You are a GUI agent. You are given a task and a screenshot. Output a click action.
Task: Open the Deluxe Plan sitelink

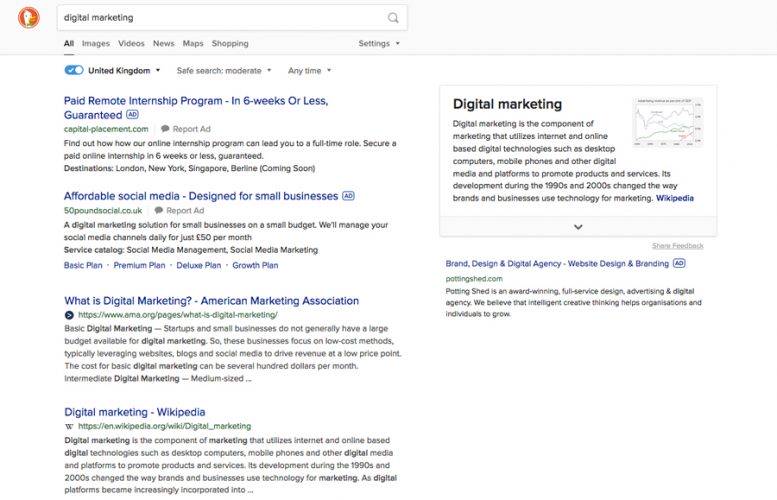click(x=199, y=265)
